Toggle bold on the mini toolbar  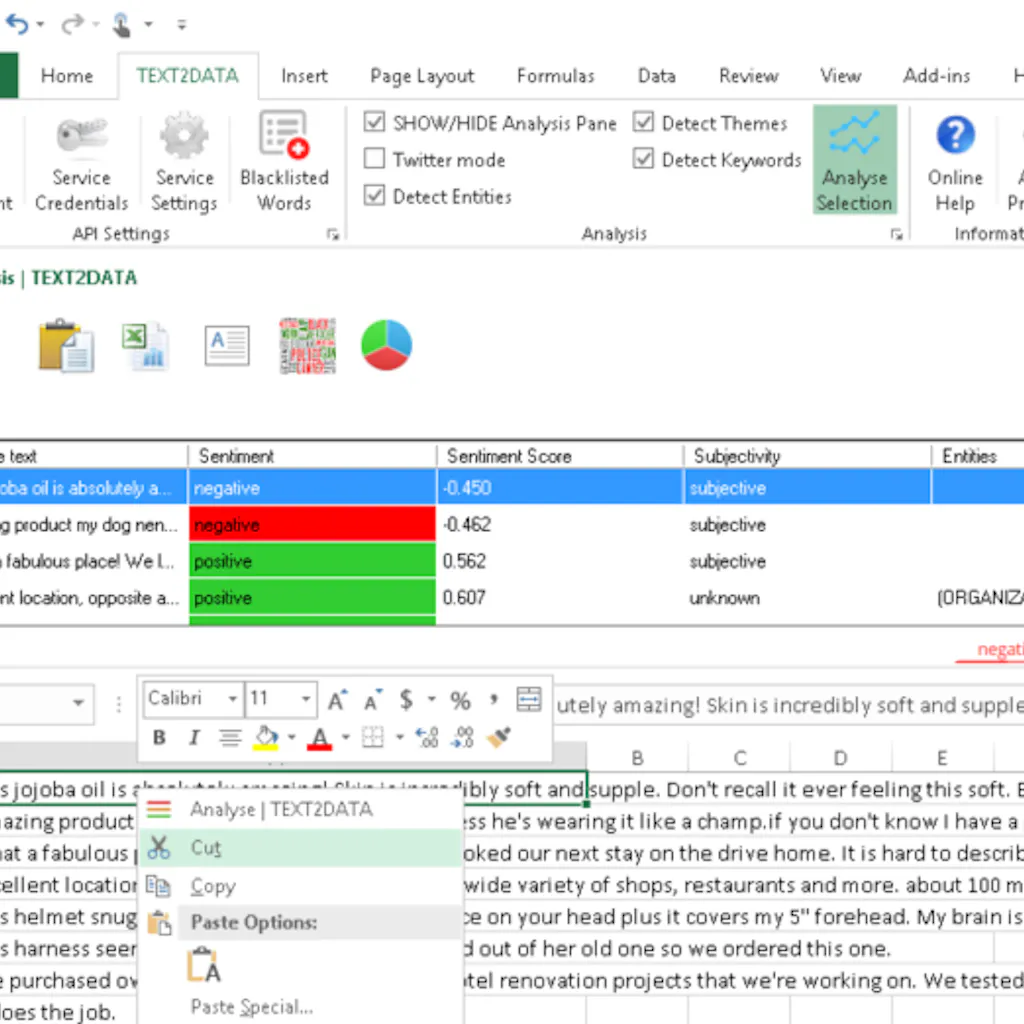tap(158, 738)
